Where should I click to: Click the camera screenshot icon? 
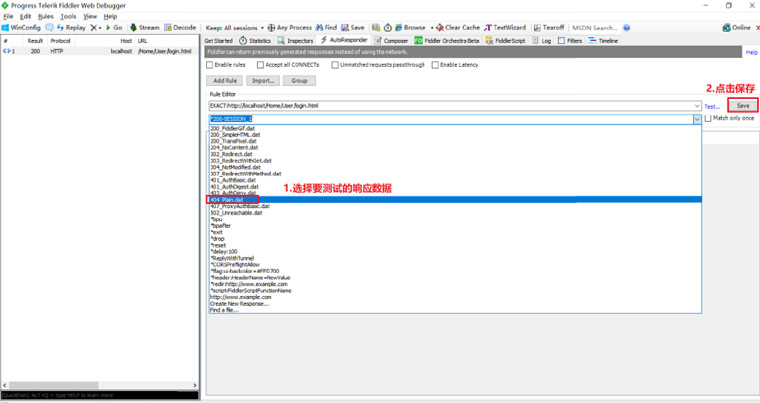[x=376, y=28]
